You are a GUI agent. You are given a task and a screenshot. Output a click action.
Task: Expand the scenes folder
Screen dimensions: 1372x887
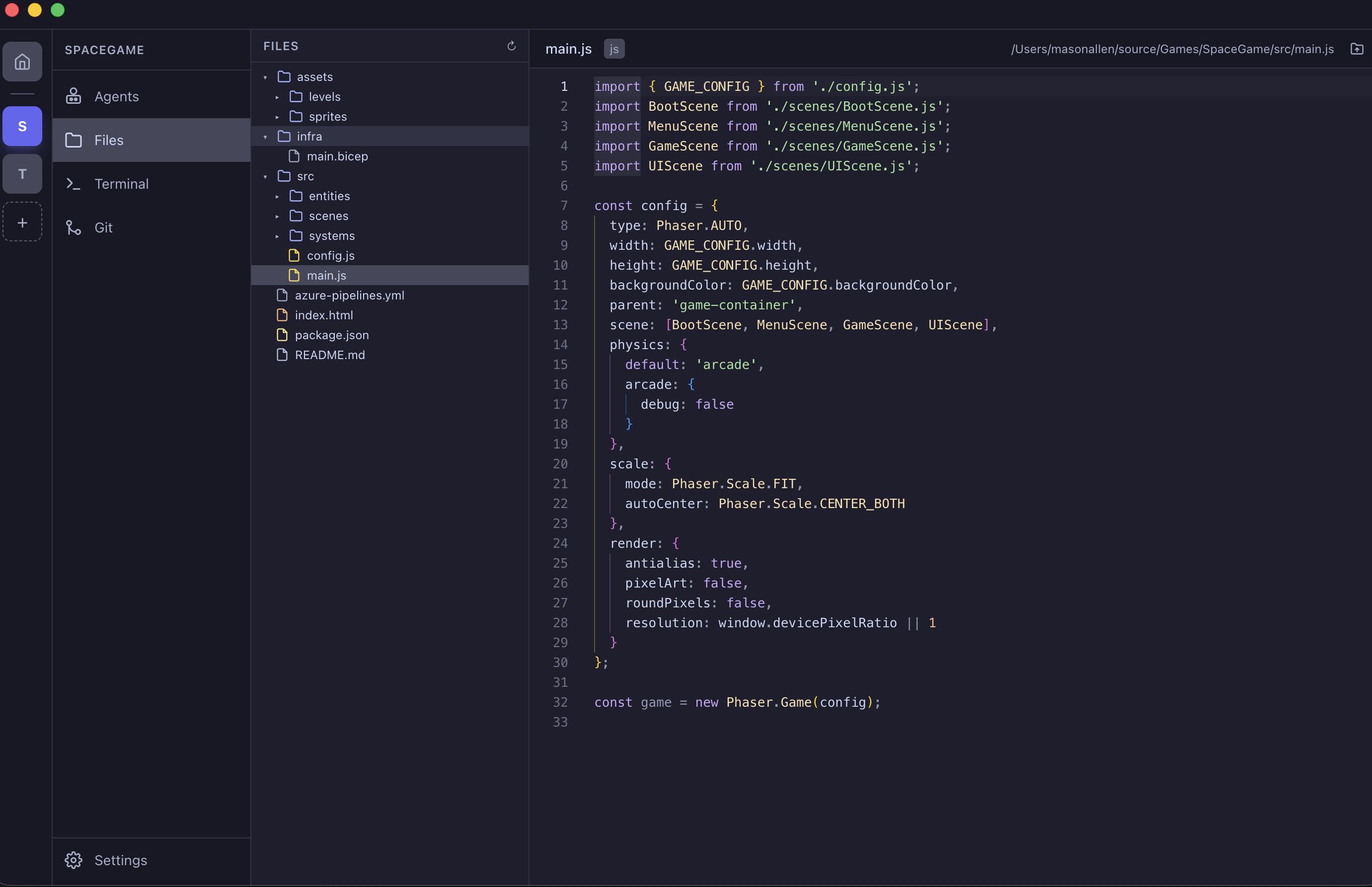277,216
